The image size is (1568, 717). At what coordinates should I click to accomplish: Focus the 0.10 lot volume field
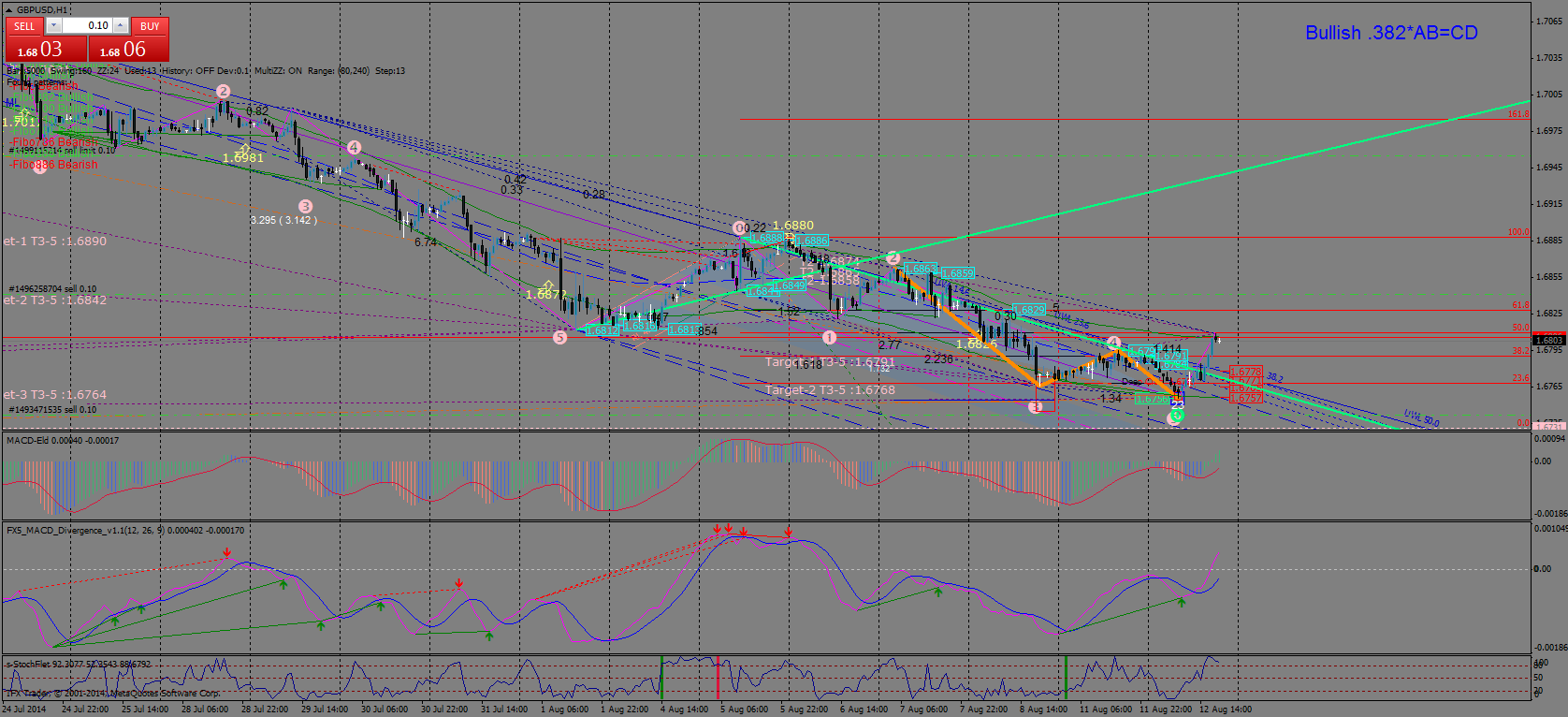[88, 26]
